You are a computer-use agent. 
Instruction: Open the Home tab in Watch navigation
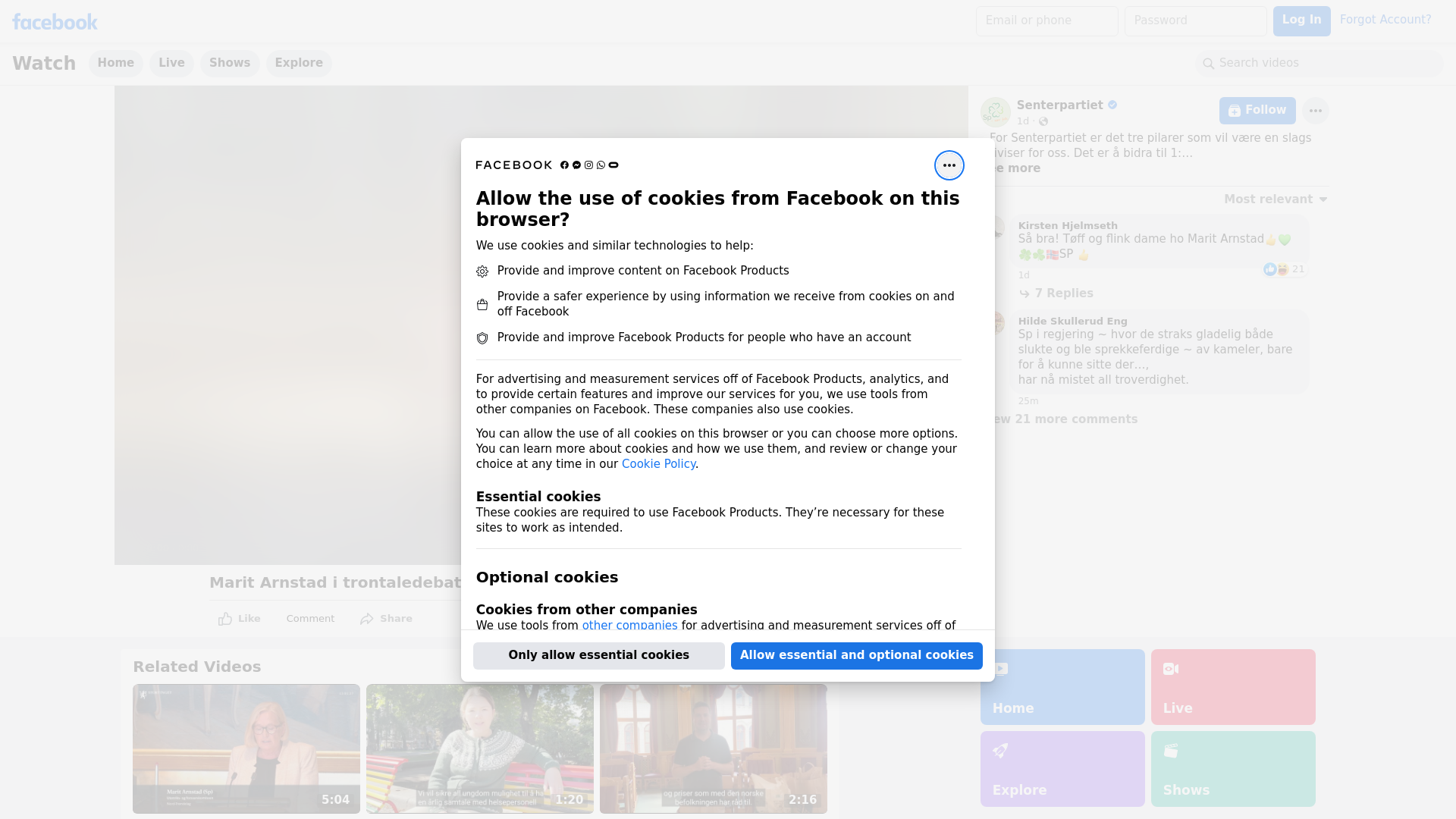[116, 63]
